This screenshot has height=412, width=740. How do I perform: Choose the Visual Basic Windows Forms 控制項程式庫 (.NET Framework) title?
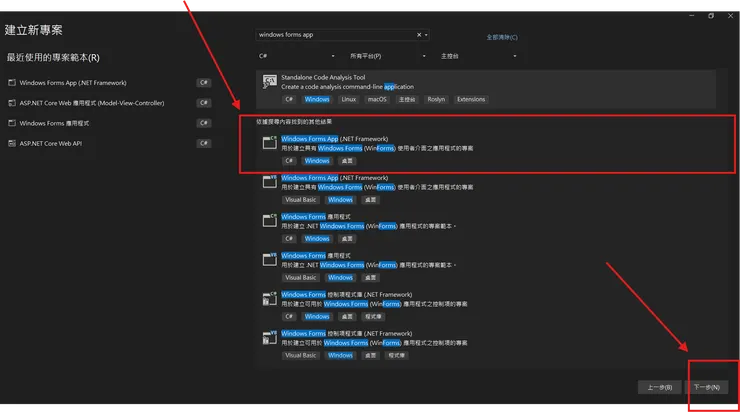346,334
